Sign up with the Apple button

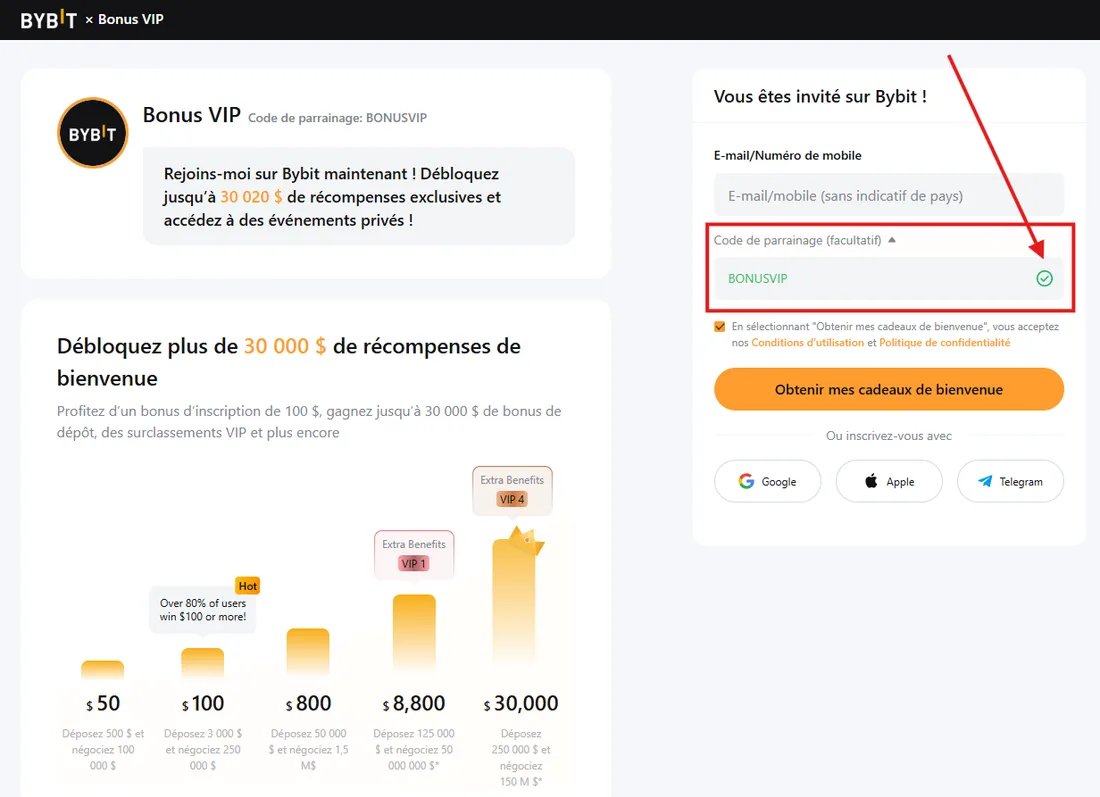[889, 481]
